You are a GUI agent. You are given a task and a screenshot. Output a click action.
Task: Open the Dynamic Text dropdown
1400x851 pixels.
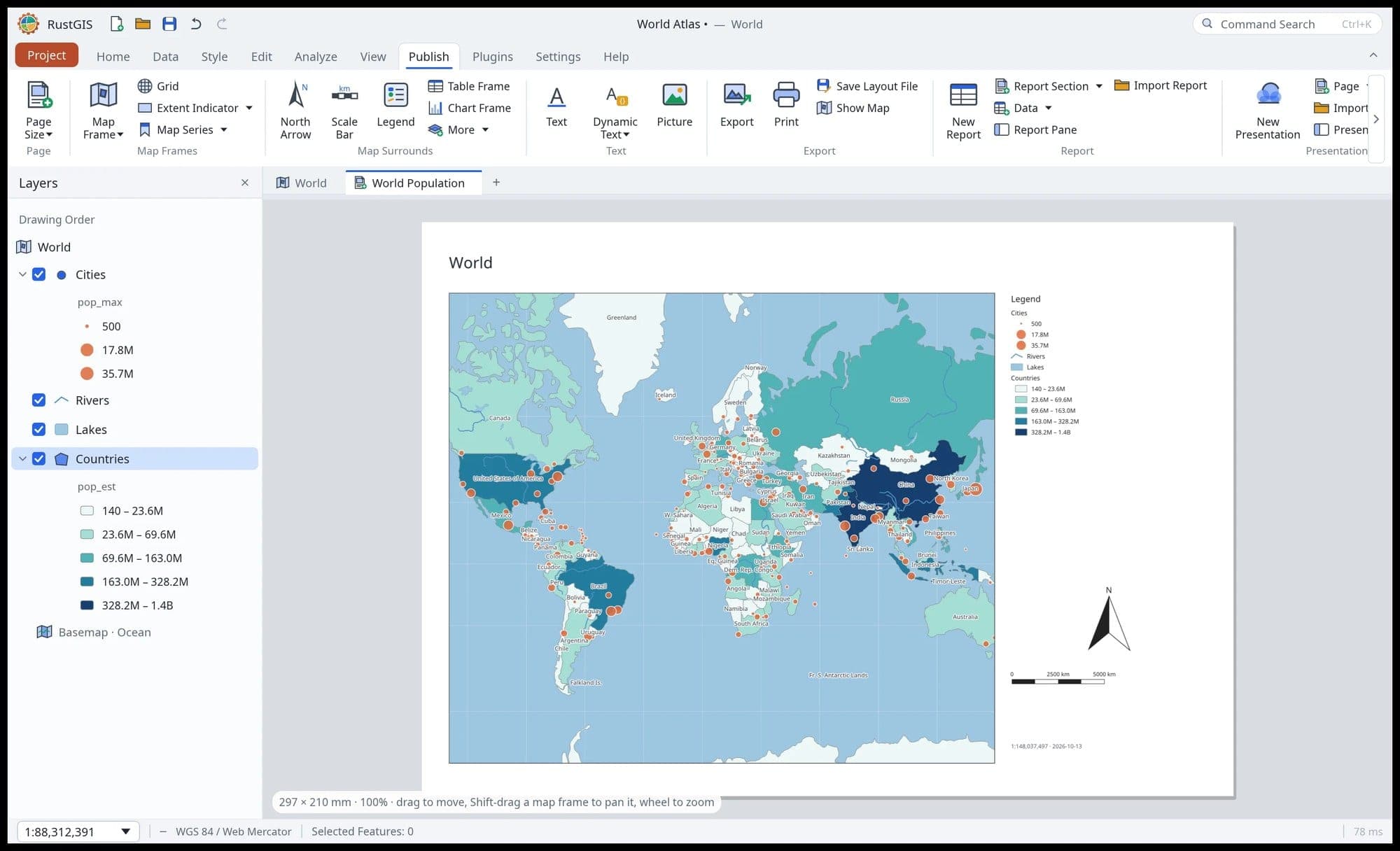tap(615, 111)
